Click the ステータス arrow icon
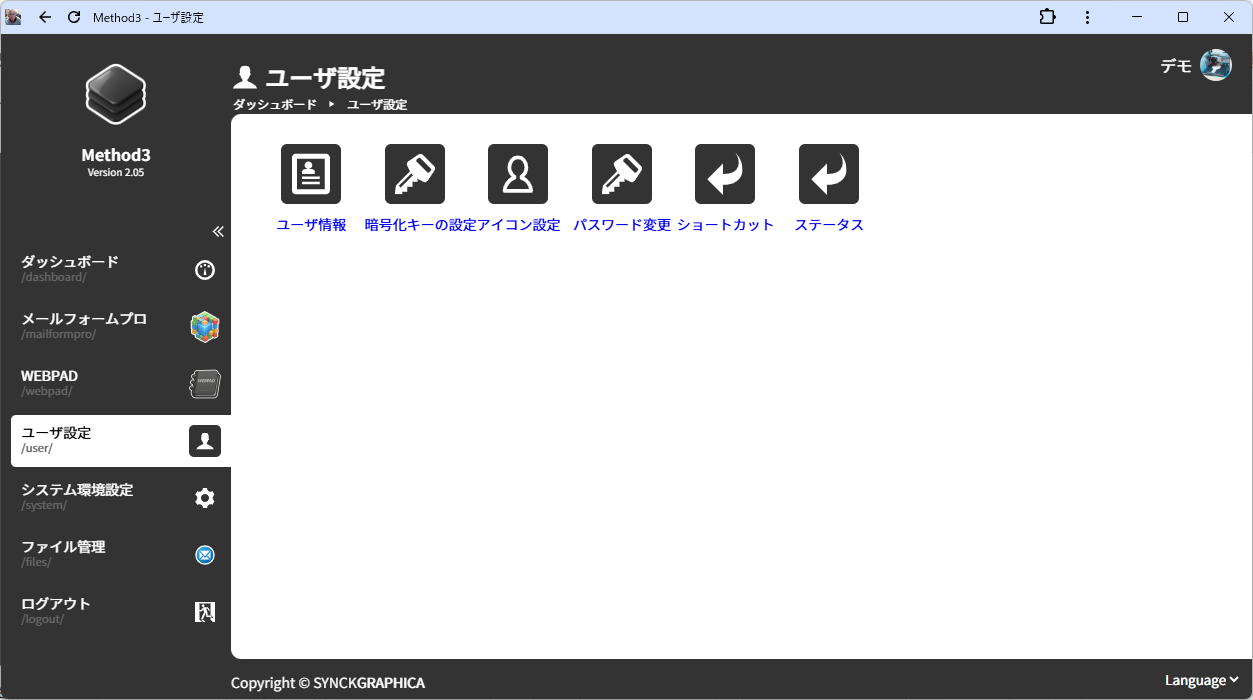 [829, 174]
